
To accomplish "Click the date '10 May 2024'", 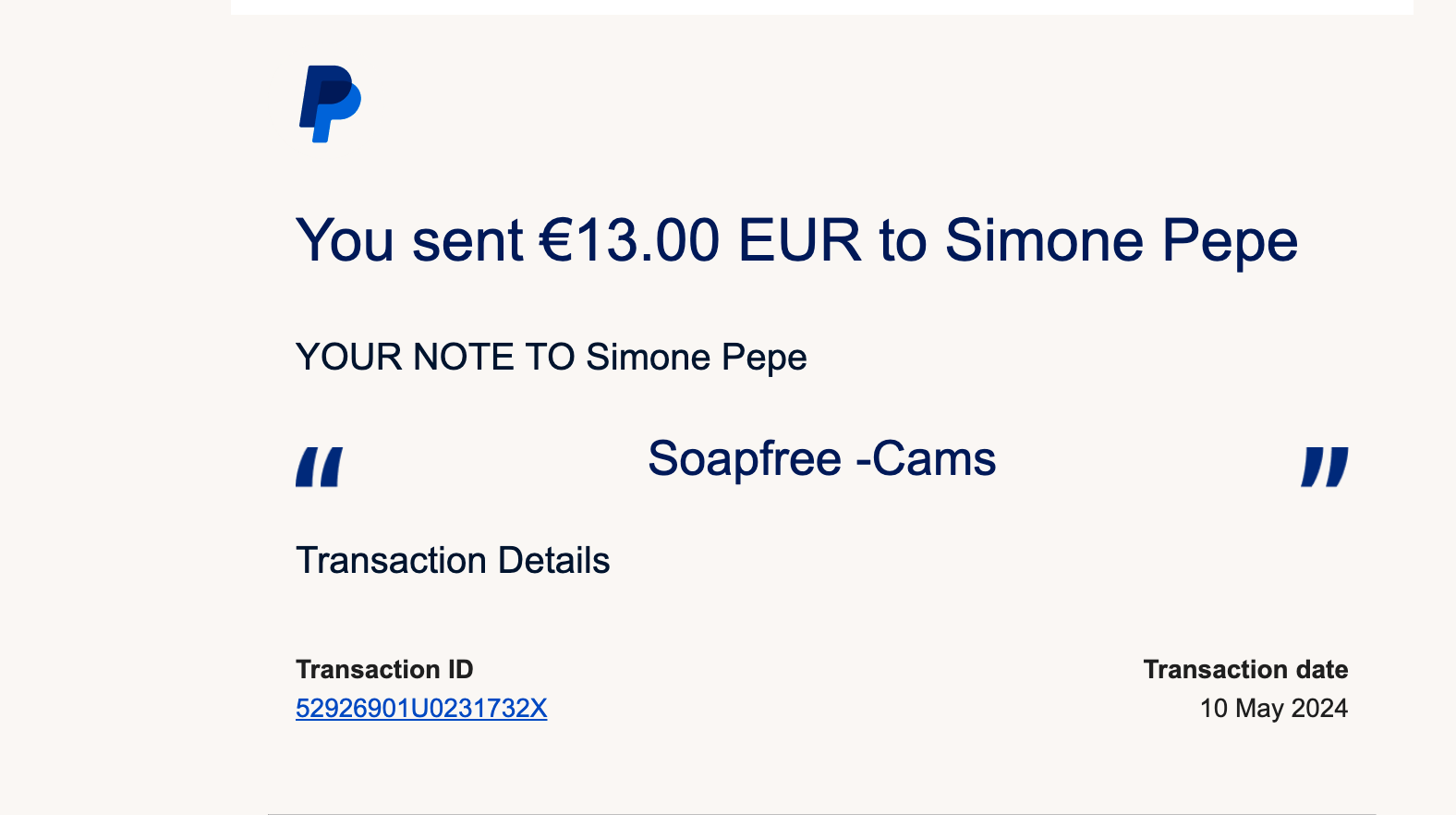I will [x=1274, y=709].
